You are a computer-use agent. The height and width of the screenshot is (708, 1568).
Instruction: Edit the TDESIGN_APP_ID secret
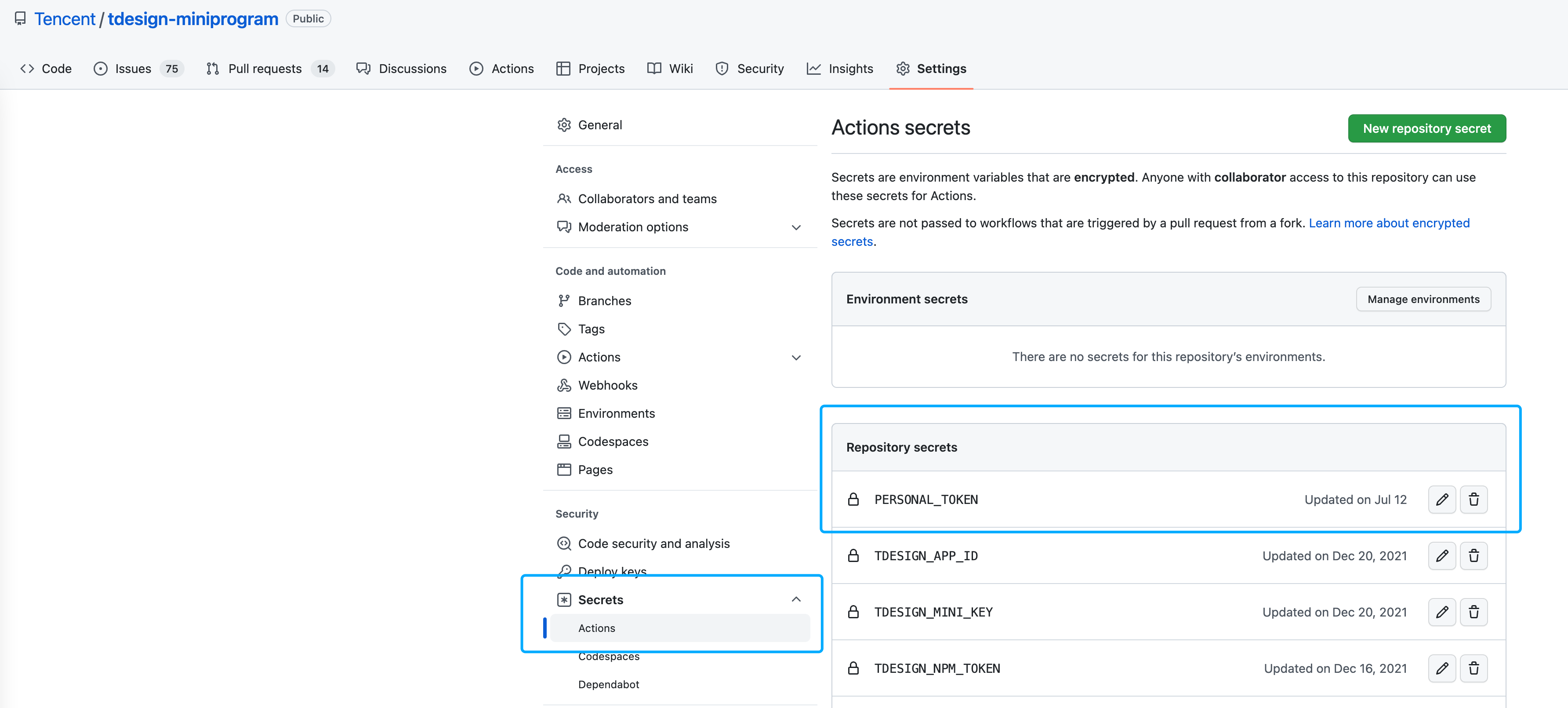click(x=1441, y=556)
